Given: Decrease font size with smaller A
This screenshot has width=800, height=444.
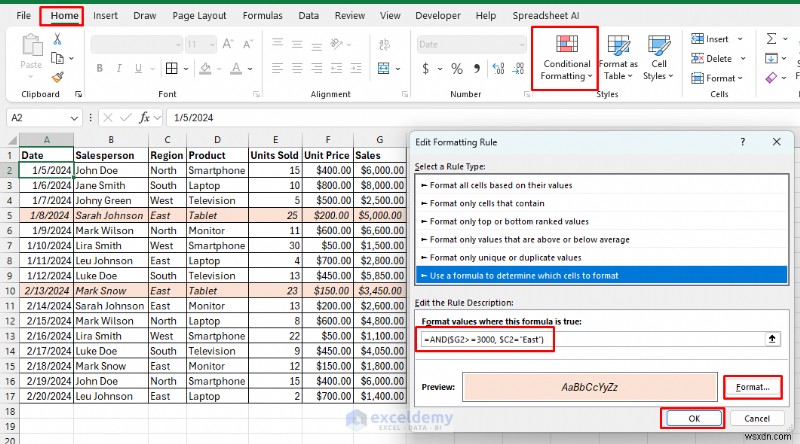Looking at the screenshot, I should [x=248, y=44].
